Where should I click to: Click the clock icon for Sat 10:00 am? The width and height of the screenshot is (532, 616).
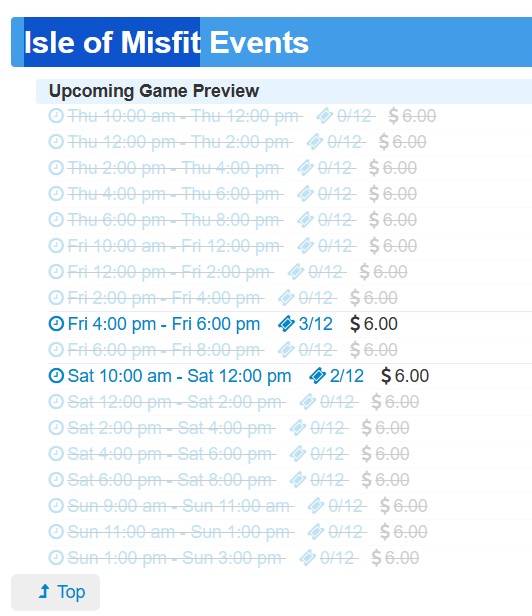[56, 376]
